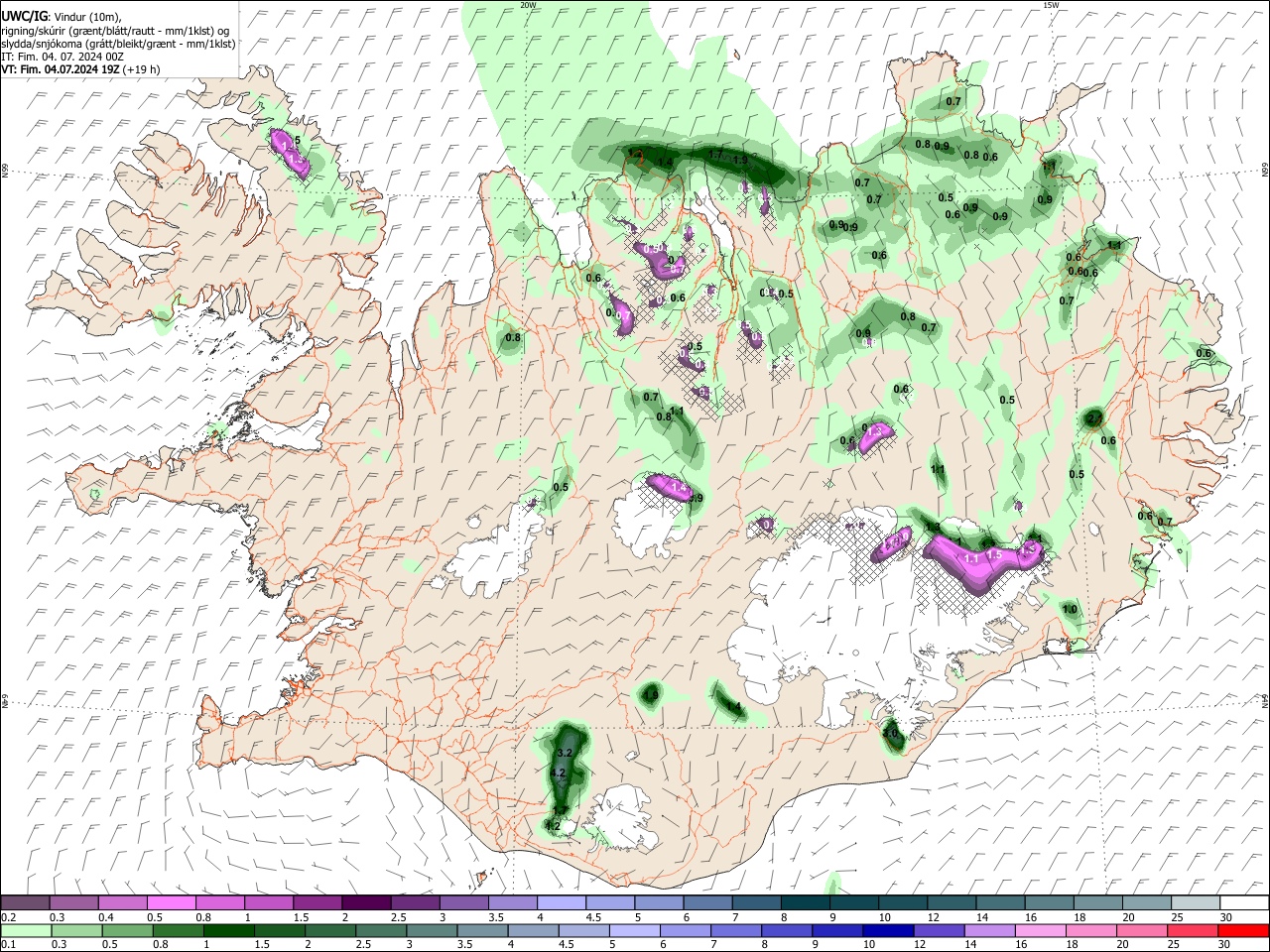Image resolution: width=1270 pixels, height=952 pixels.
Task: Click the 2.7 precipitation value in the east
Action: click(1093, 419)
